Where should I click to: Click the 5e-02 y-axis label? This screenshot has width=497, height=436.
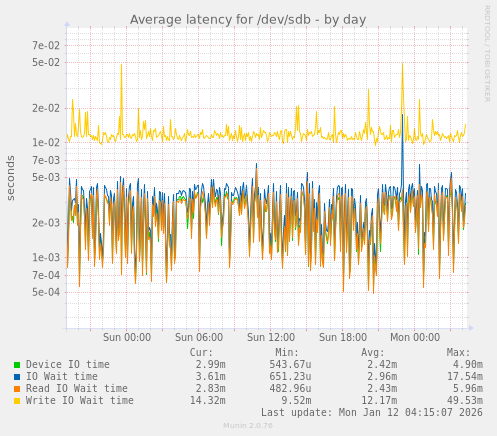pos(46,62)
